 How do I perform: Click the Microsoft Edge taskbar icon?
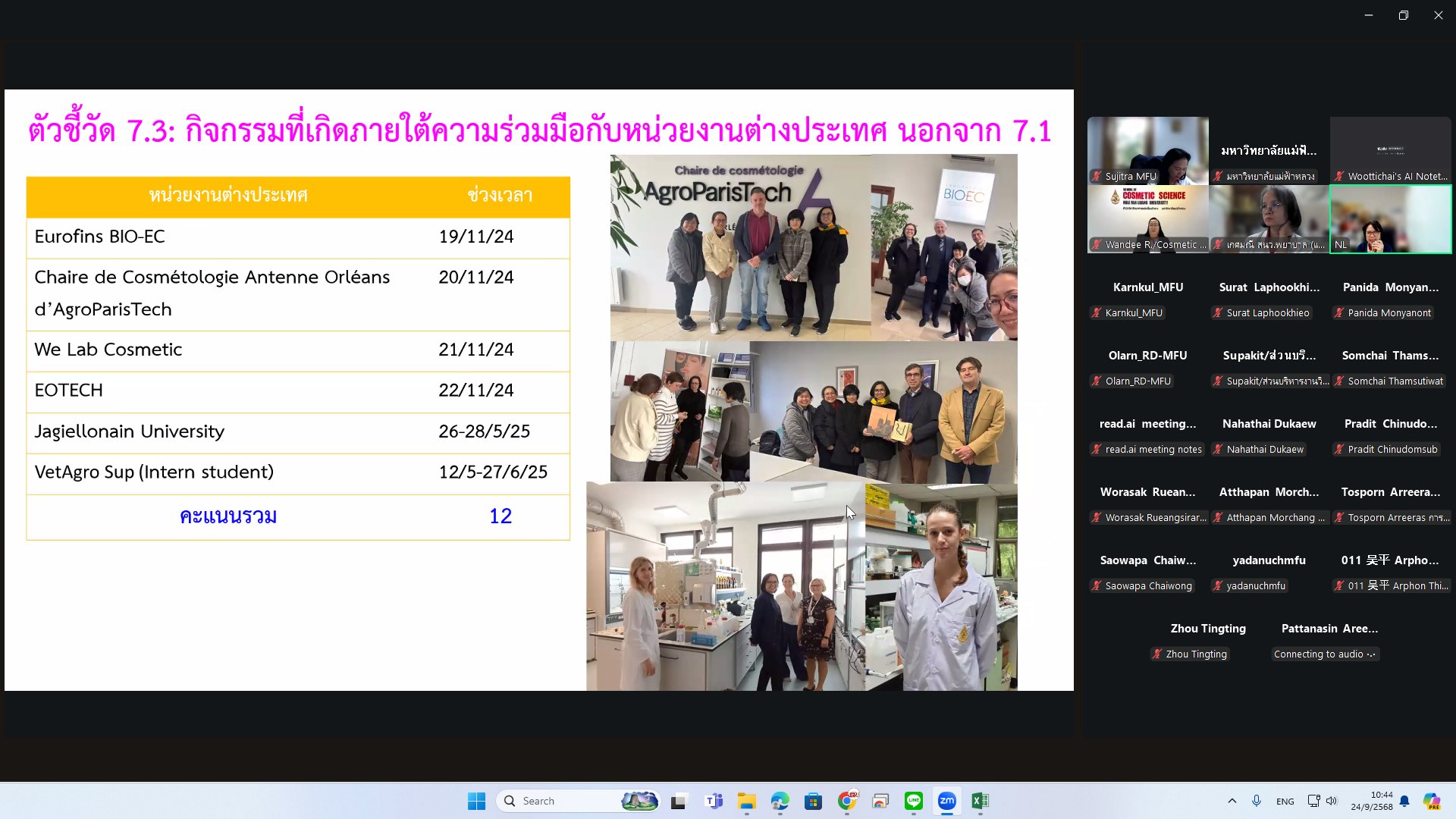pyautogui.click(x=780, y=801)
